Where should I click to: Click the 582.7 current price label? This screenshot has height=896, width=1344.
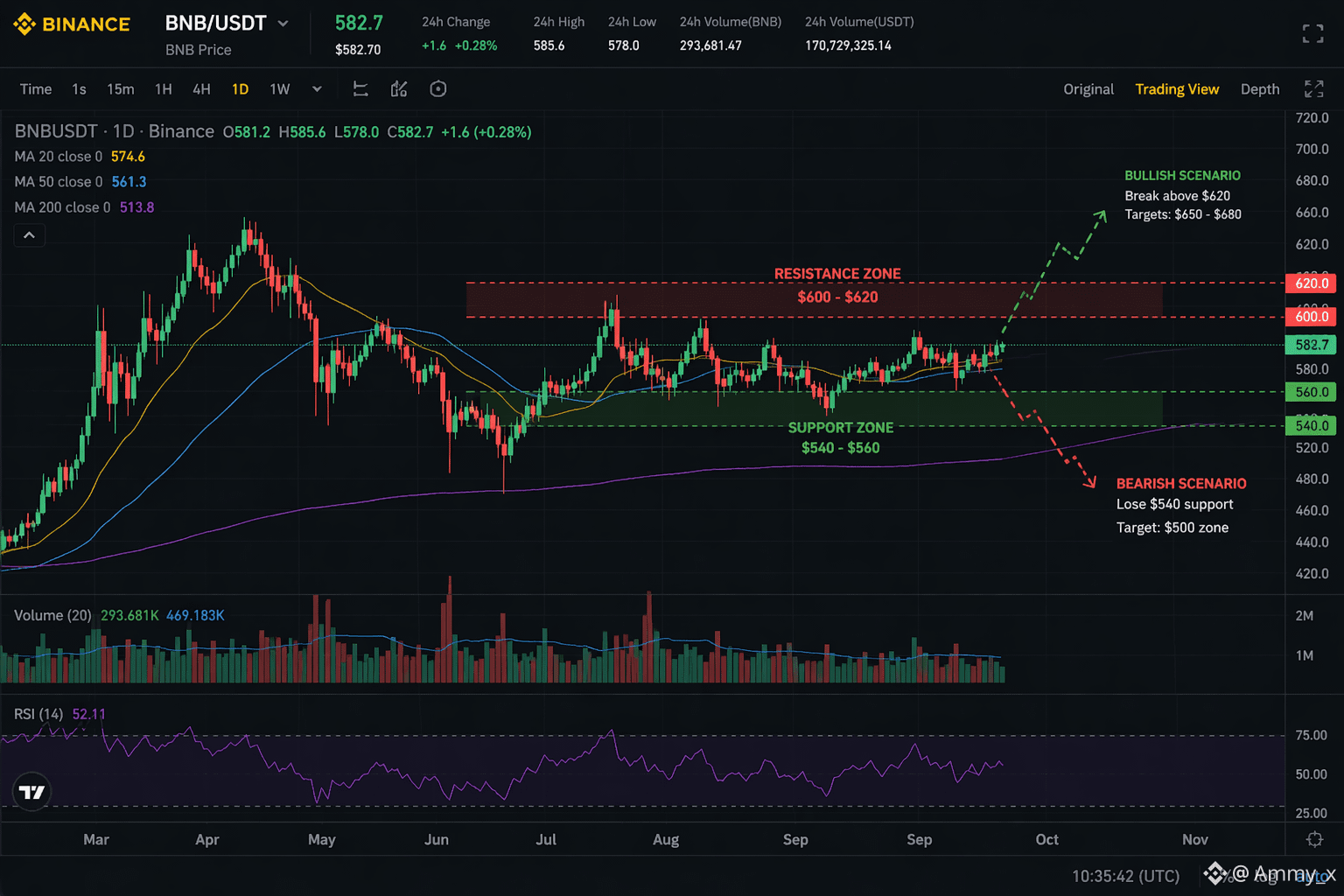click(x=1312, y=345)
